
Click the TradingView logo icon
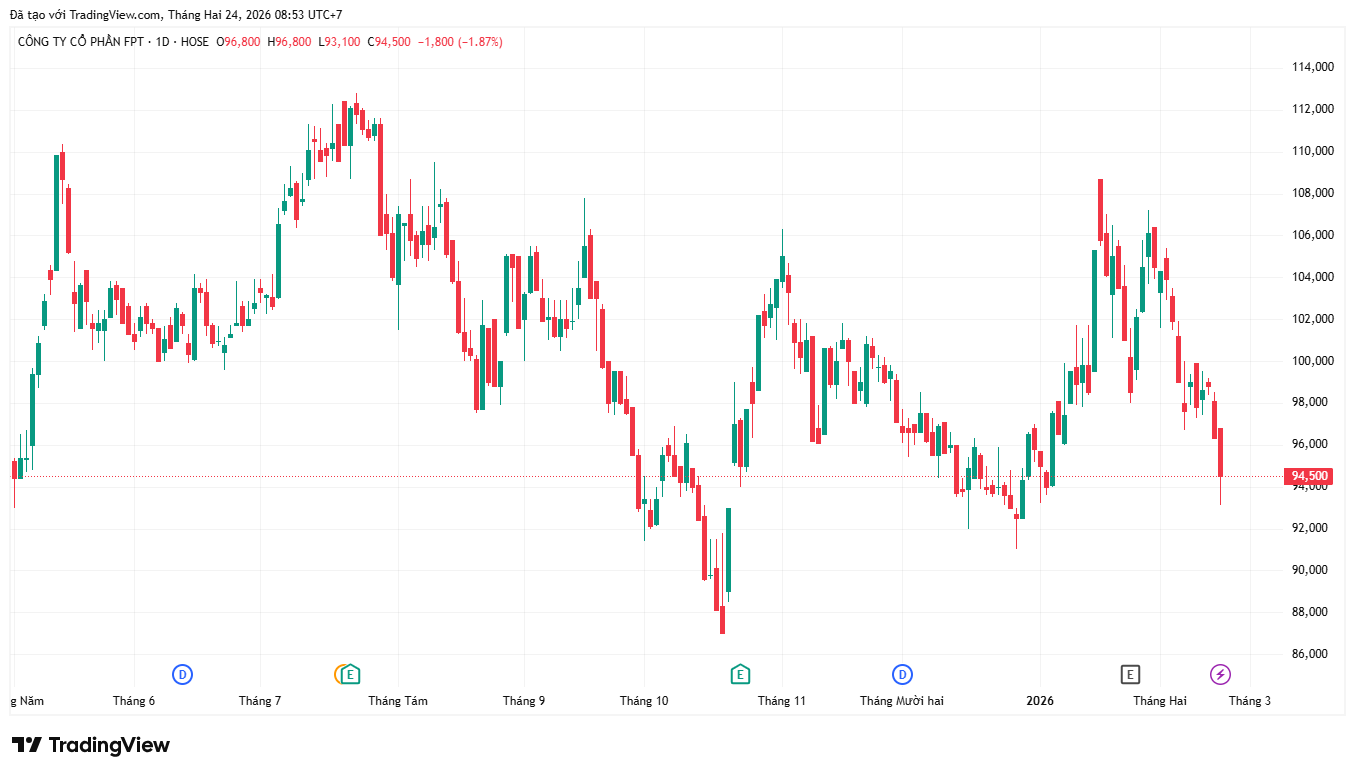click(27, 745)
